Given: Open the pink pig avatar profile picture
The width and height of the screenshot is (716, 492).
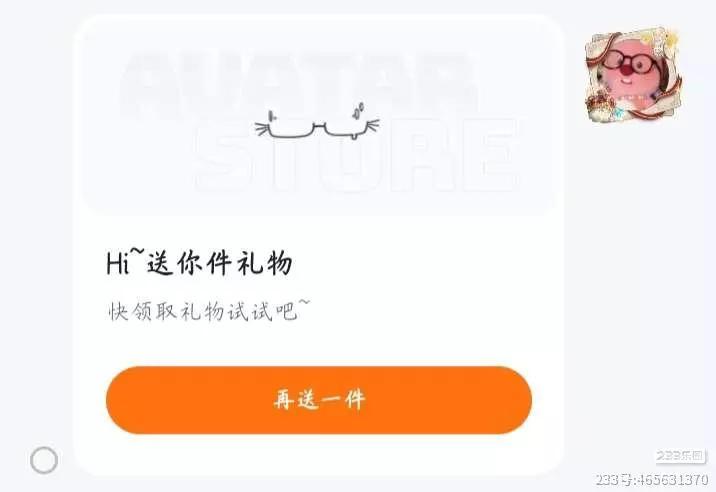Looking at the screenshot, I should pos(632,75).
